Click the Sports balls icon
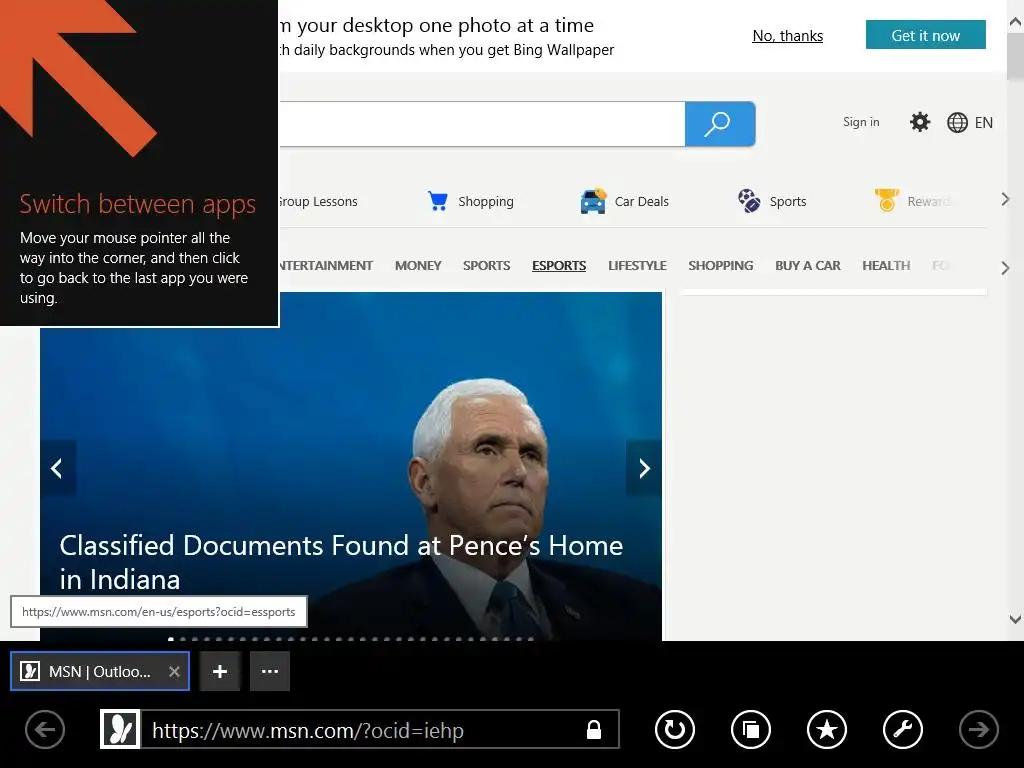 (x=748, y=201)
